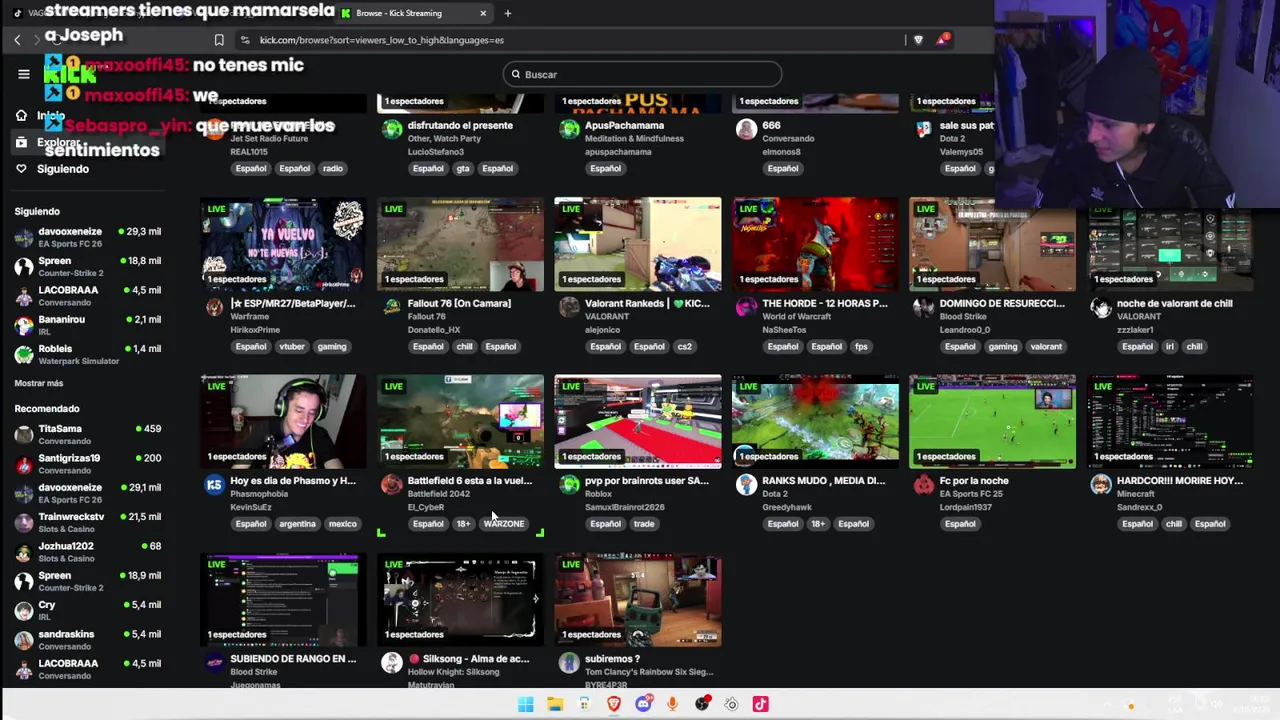
Task: Open 'Battlefield 6 esta a la vuel...' title
Action: point(470,481)
